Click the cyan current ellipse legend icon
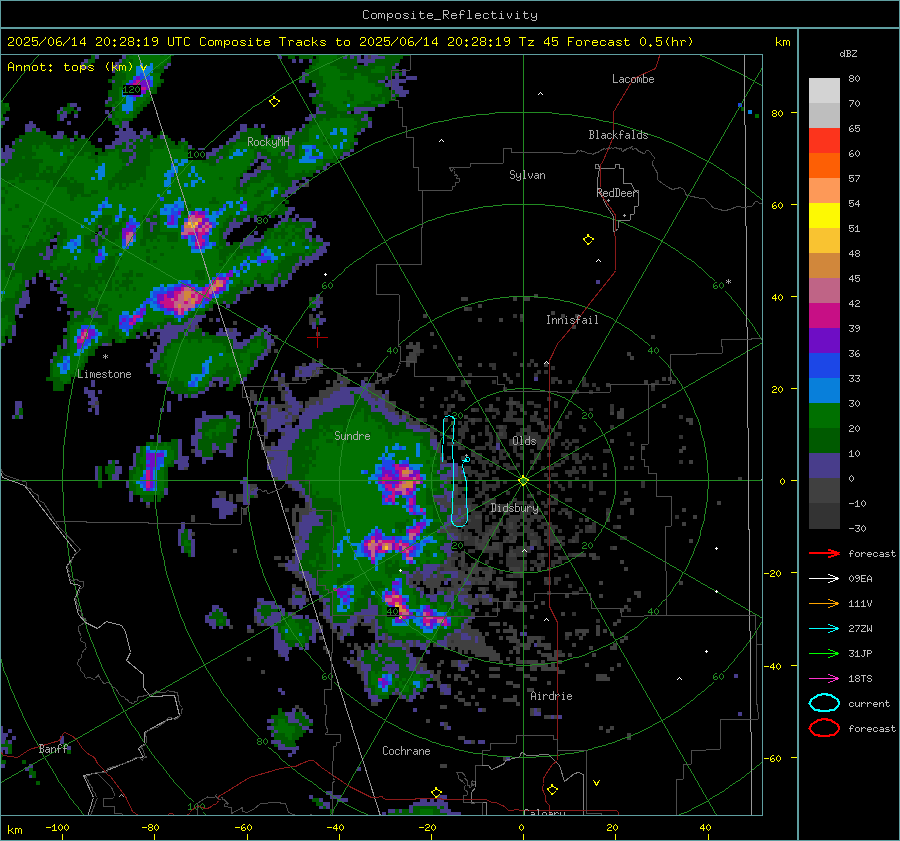This screenshot has height=841, width=900. point(824,703)
